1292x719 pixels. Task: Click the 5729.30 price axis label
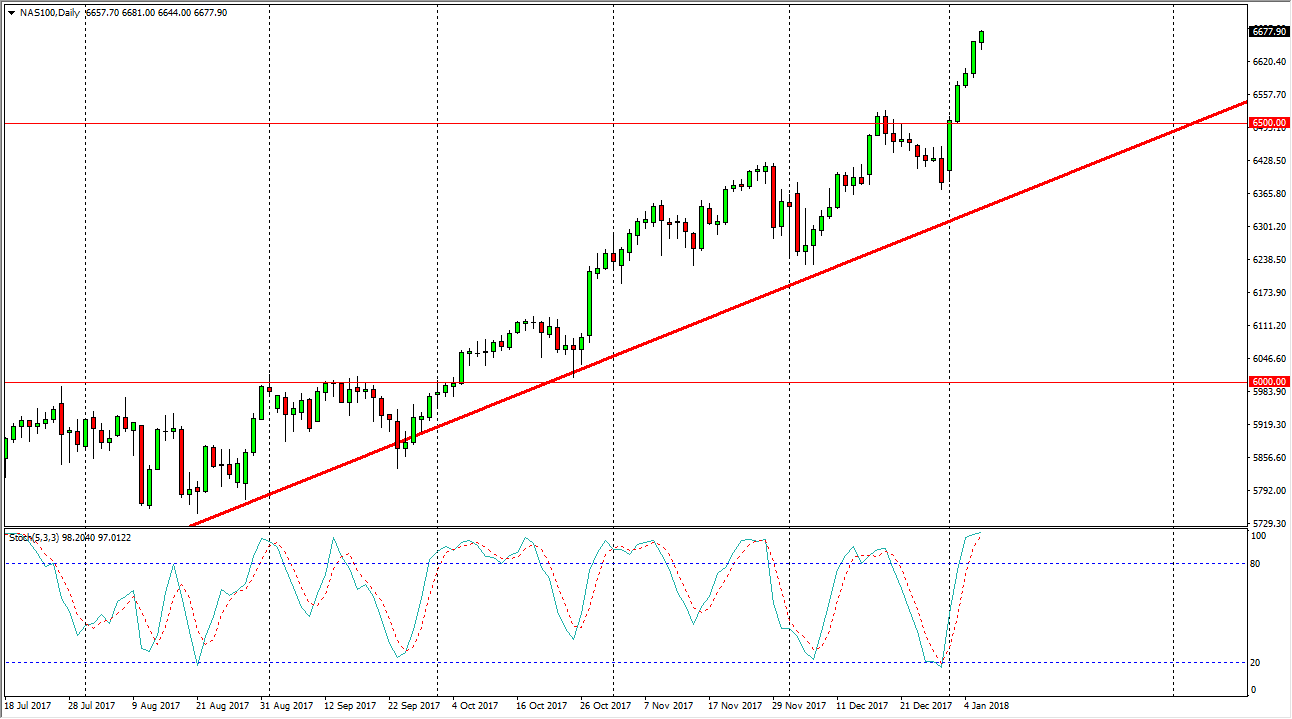coord(1268,524)
